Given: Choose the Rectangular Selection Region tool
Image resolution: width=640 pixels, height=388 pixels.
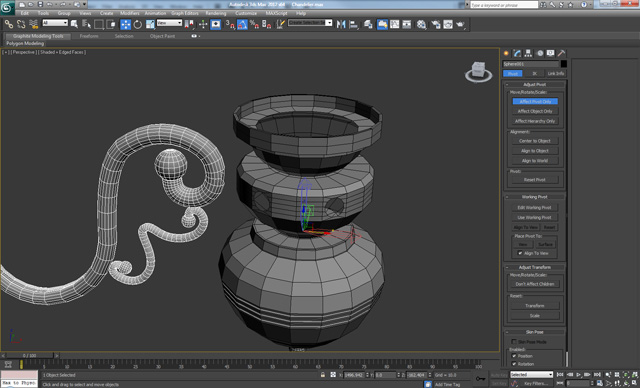Looking at the screenshot, I should tap(98, 24).
